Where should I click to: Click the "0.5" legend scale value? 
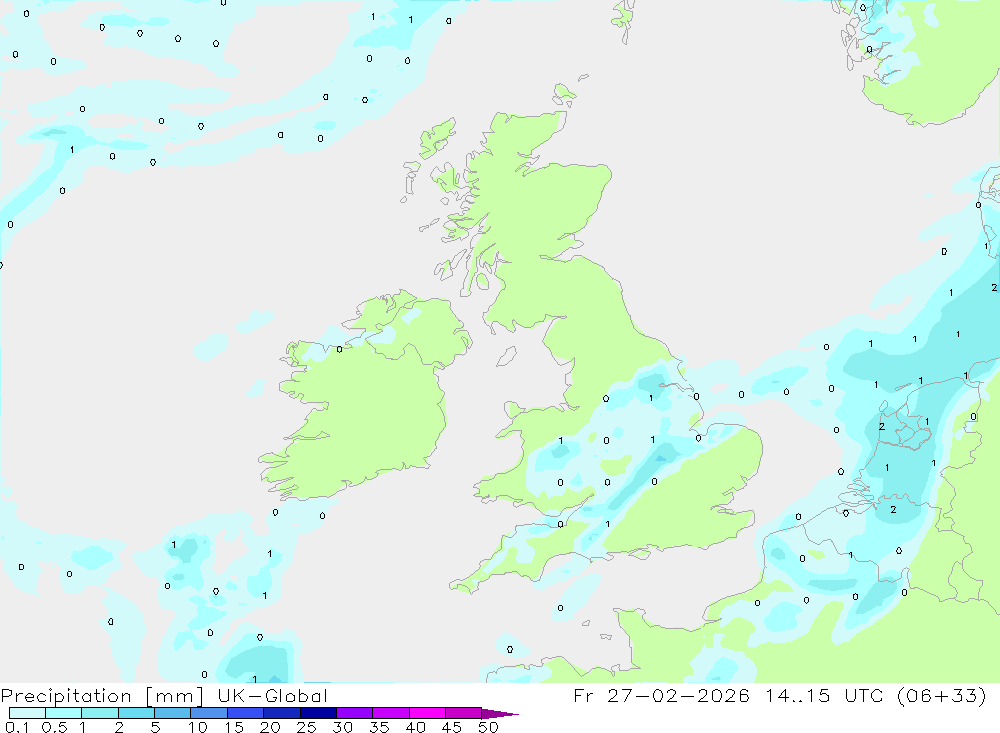(x=54, y=727)
